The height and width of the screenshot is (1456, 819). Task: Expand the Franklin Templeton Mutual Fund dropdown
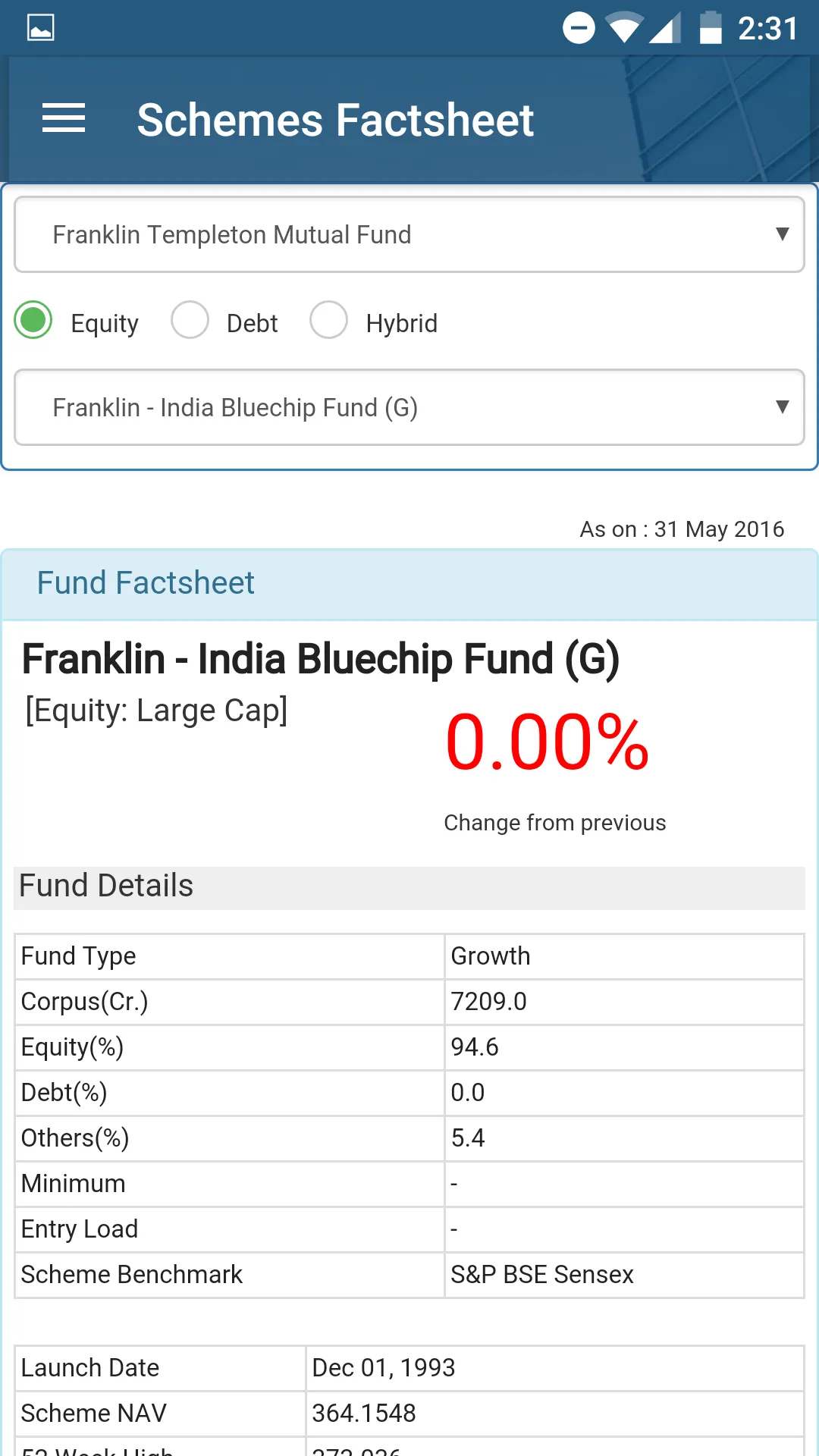pyautogui.click(x=409, y=234)
